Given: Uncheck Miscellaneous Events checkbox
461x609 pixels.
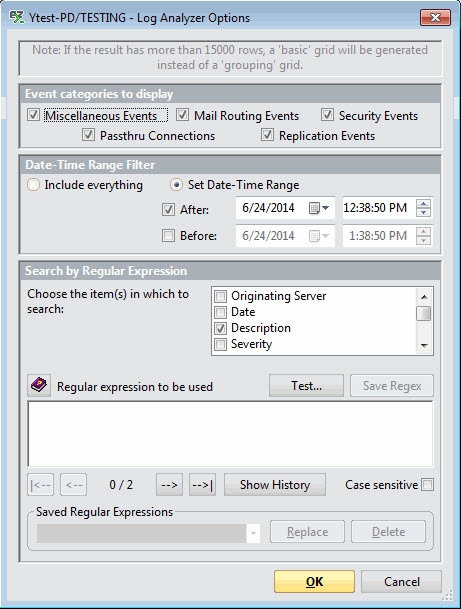Looking at the screenshot, I should click(33, 115).
